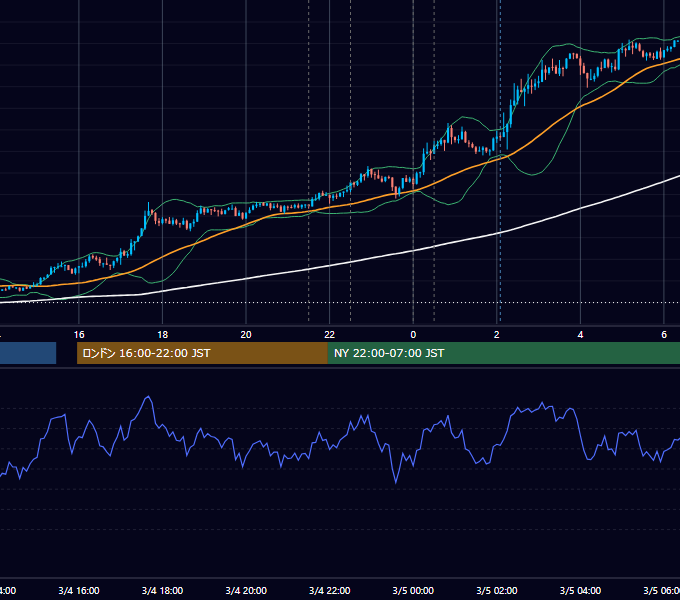Viewport: 680px width, 600px height.
Task: Click the 3/4 16:00 oscillator time label
Action: [79, 590]
